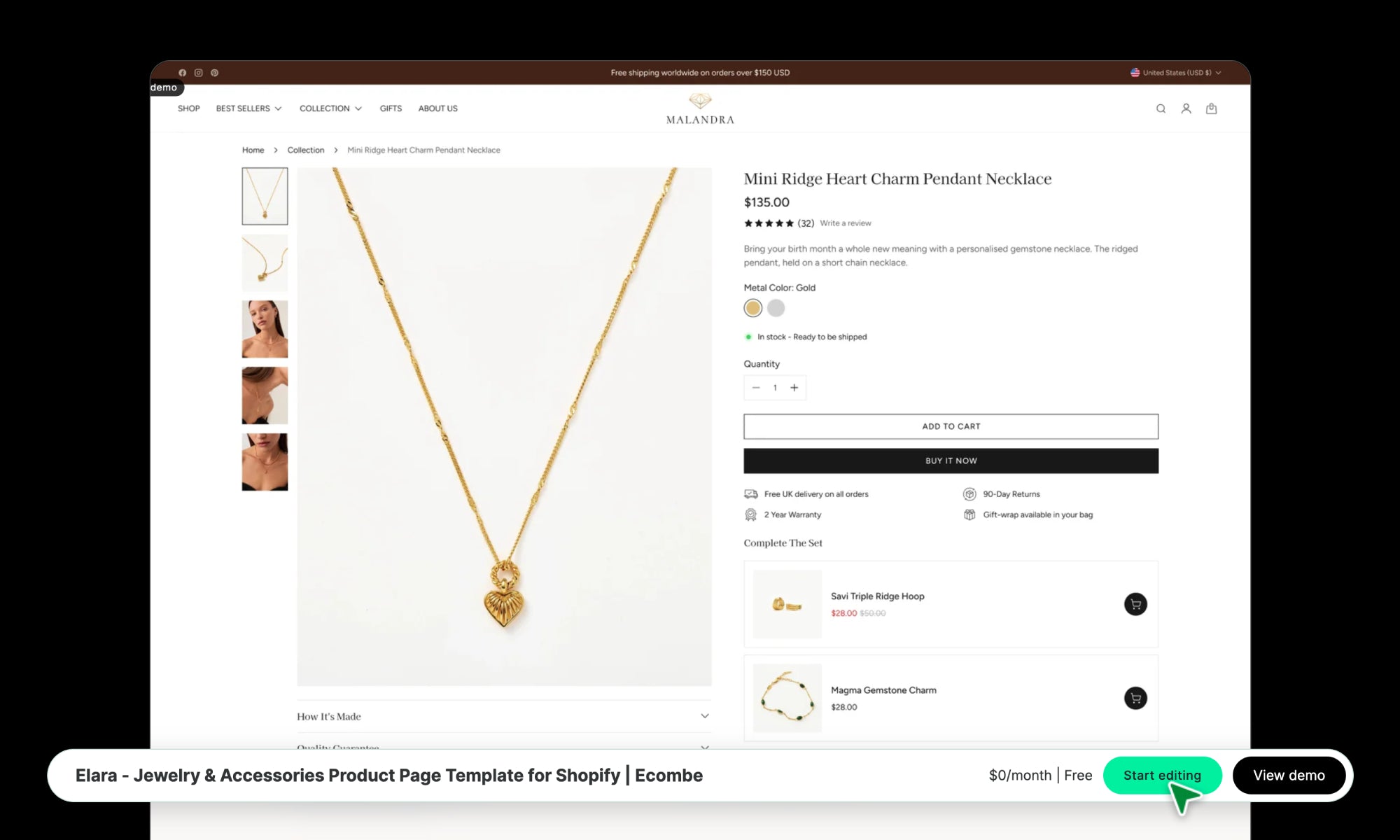Image resolution: width=1400 pixels, height=840 pixels.
Task: Open the About Us page
Action: pos(437,108)
